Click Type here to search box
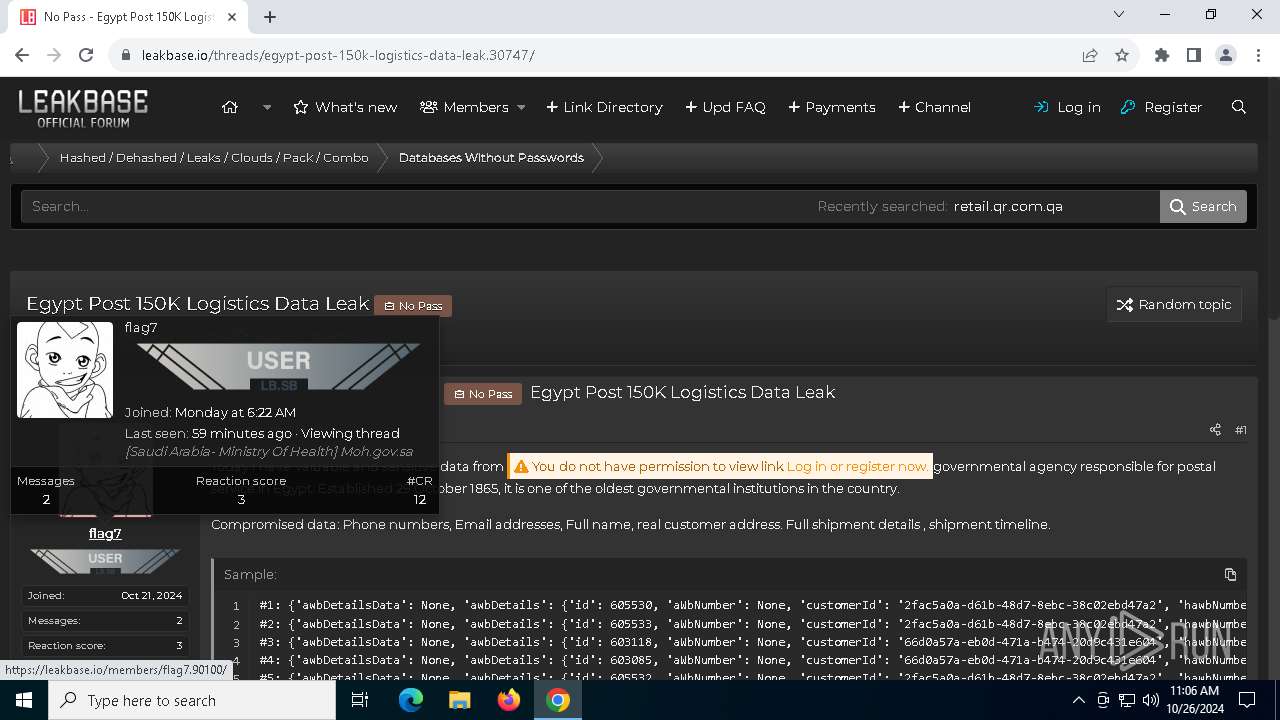Screen dimensions: 1280x720 click(x=192, y=700)
